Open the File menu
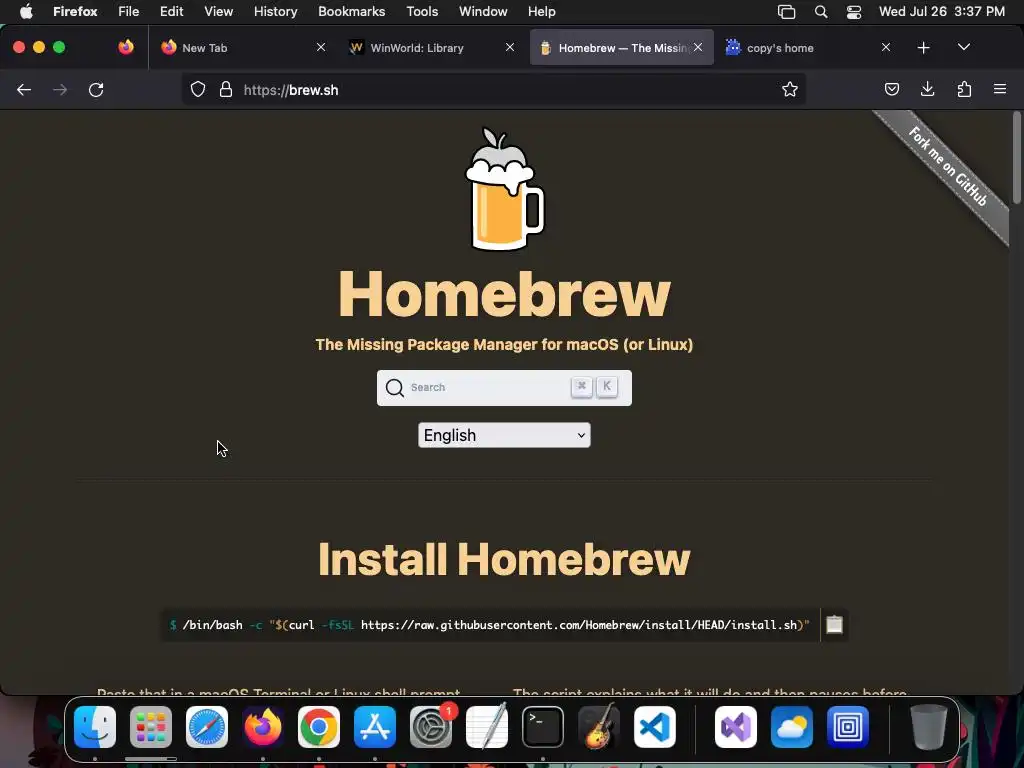The width and height of the screenshot is (1024, 768). (x=129, y=11)
